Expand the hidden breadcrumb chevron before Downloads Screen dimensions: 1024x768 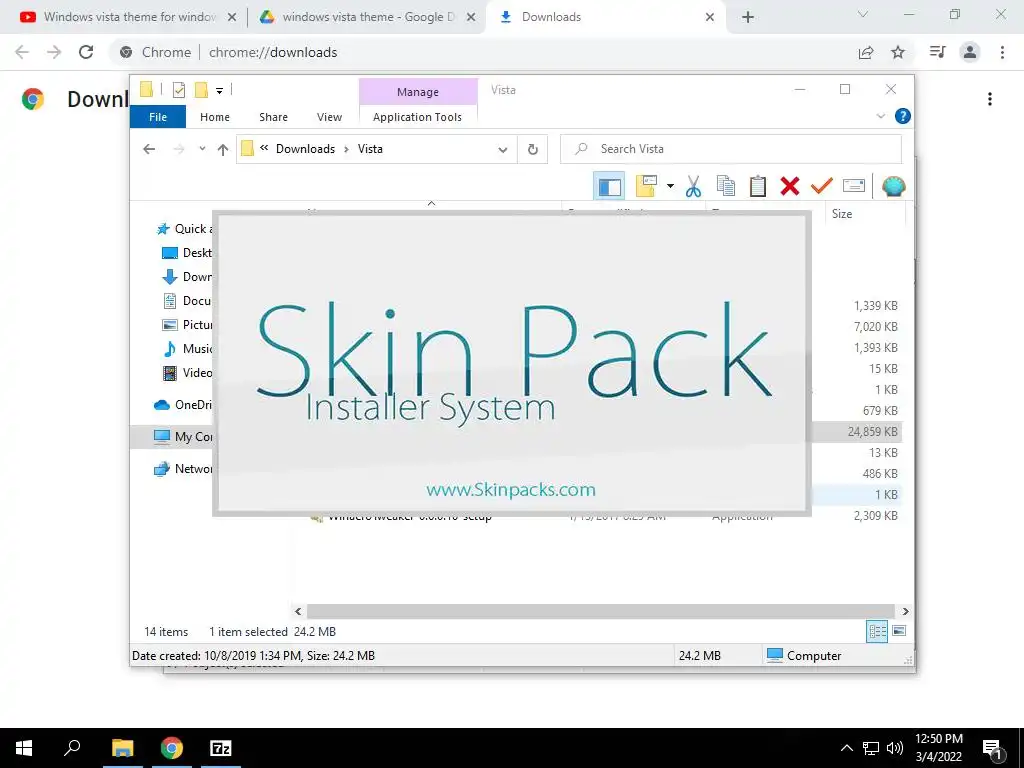pyautogui.click(x=264, y=148)
